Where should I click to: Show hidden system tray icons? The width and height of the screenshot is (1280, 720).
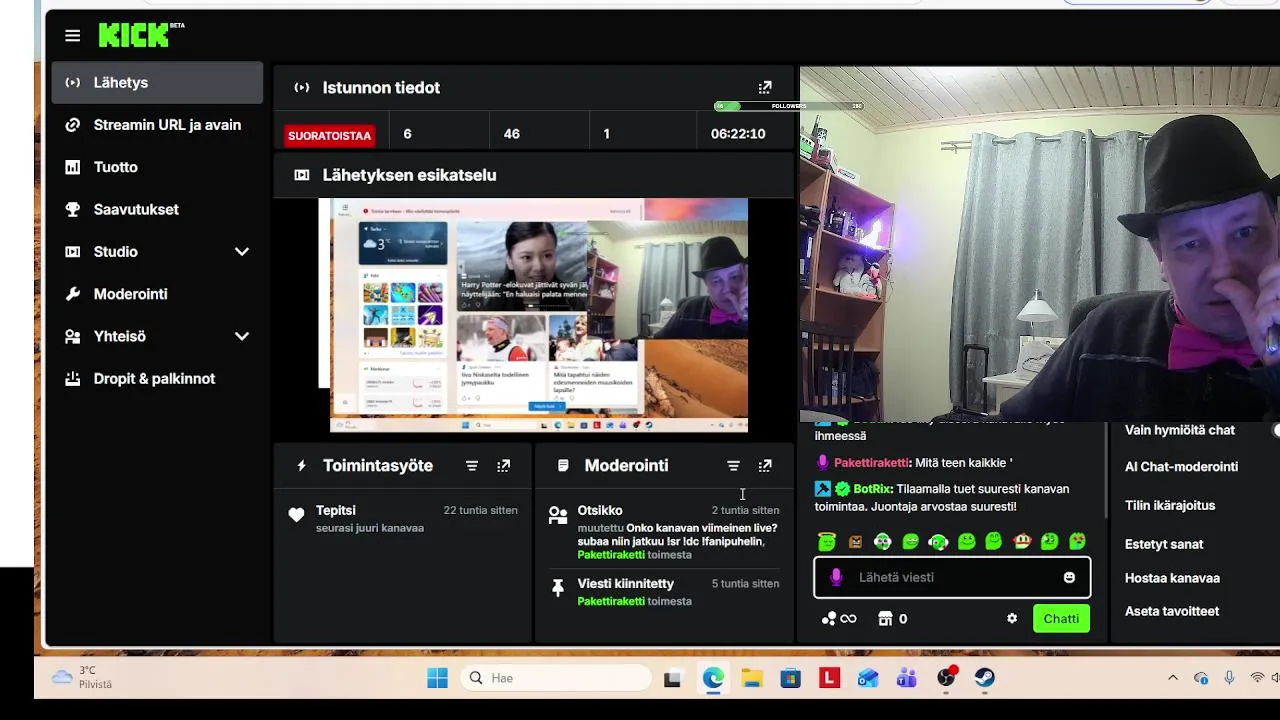click(x=1173, y=678)
